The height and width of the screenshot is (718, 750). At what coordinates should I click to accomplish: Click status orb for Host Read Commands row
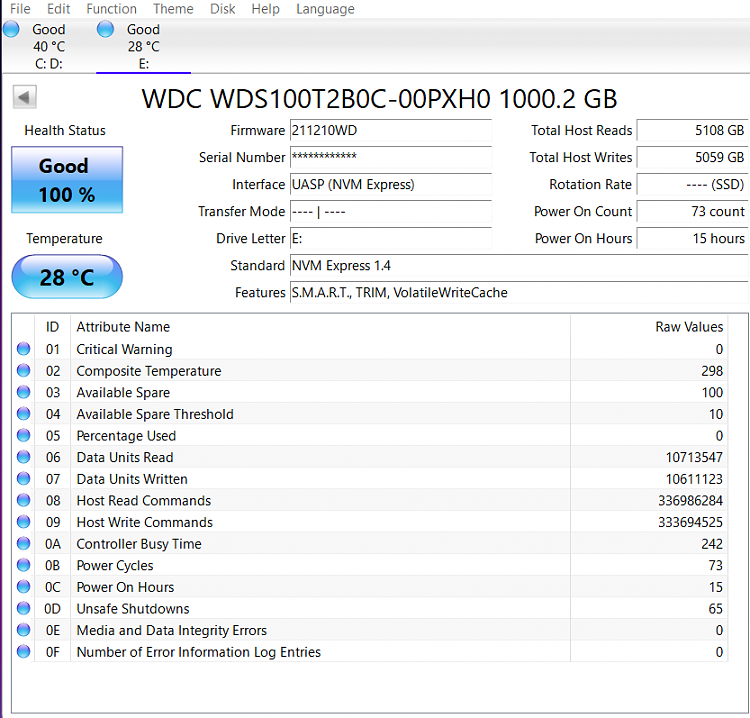point(23,500)
